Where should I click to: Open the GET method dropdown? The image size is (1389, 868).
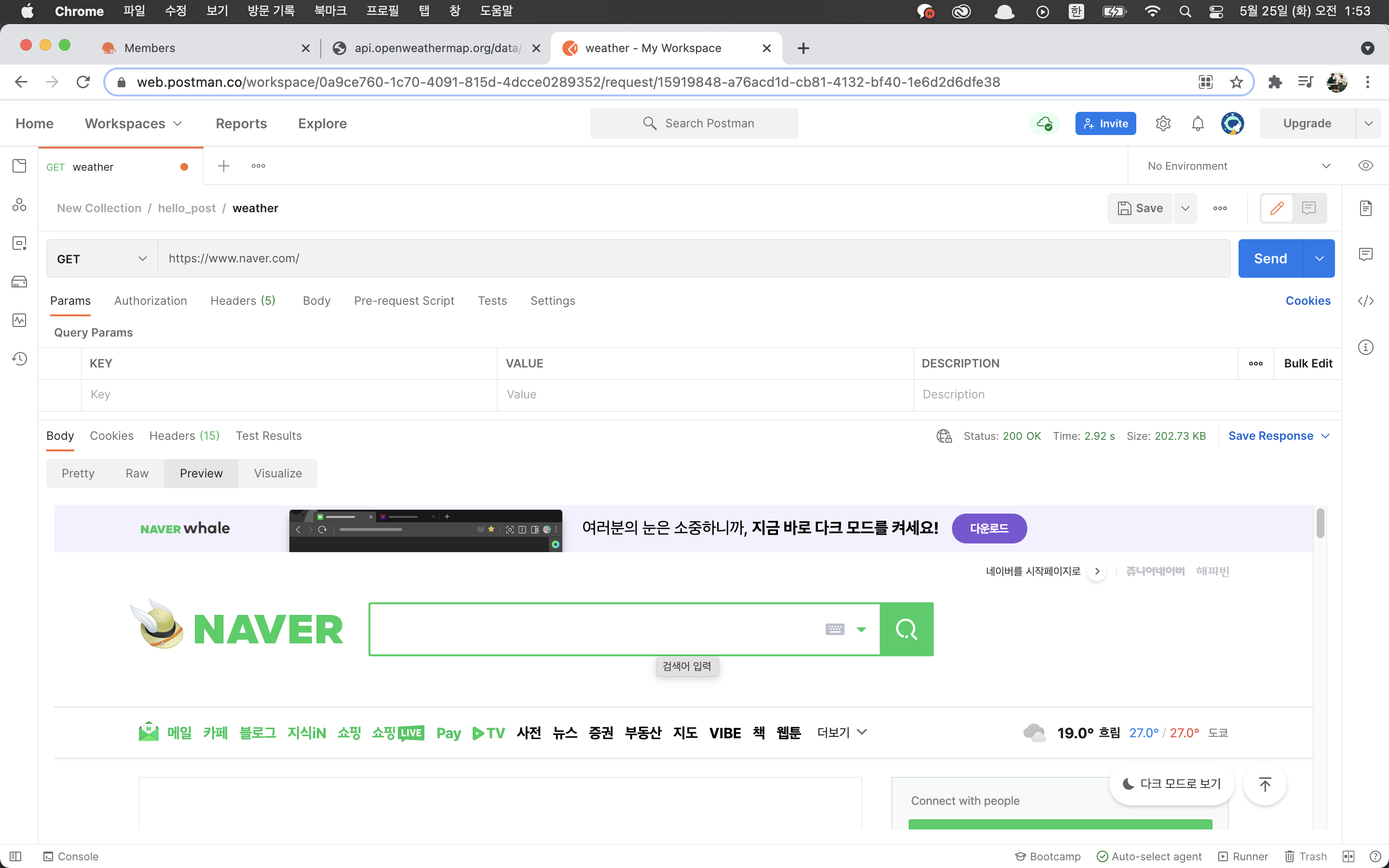tap(102, 259)
